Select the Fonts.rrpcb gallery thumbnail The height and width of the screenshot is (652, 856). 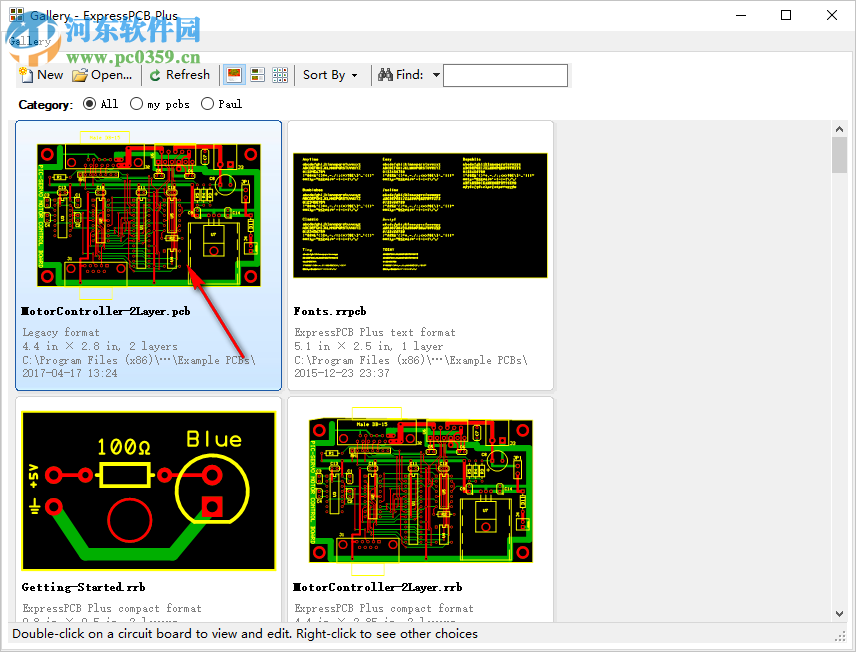coord(418,214)
